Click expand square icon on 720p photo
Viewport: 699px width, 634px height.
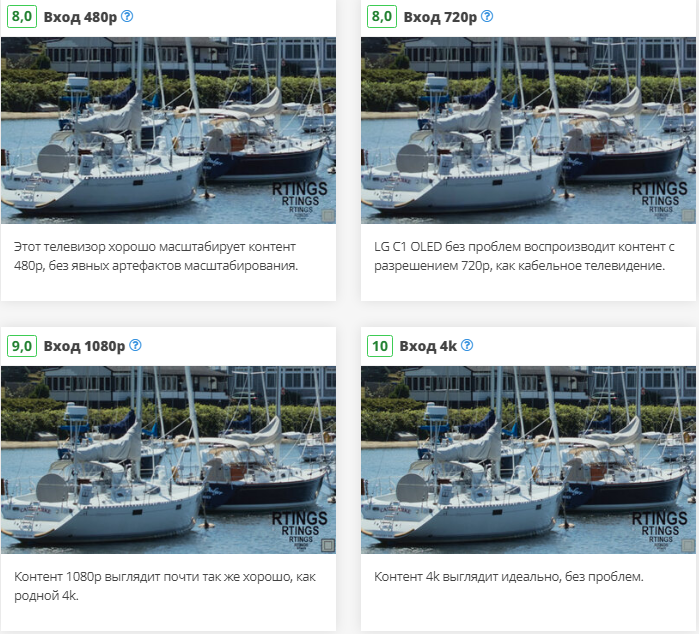click(x=688, y=216)
